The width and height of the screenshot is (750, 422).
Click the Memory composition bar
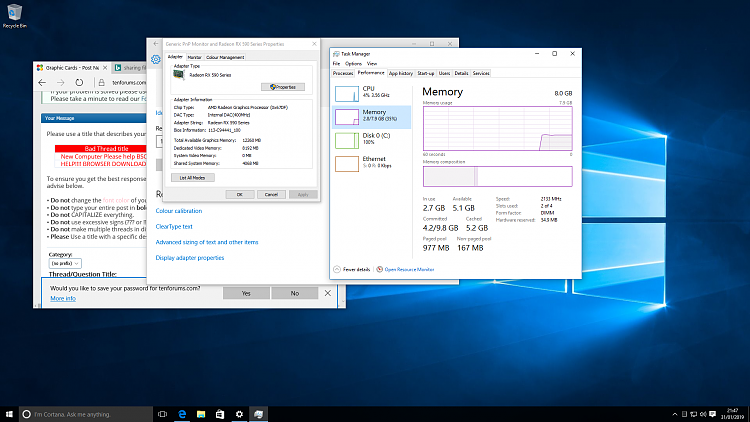click(497, 177)
